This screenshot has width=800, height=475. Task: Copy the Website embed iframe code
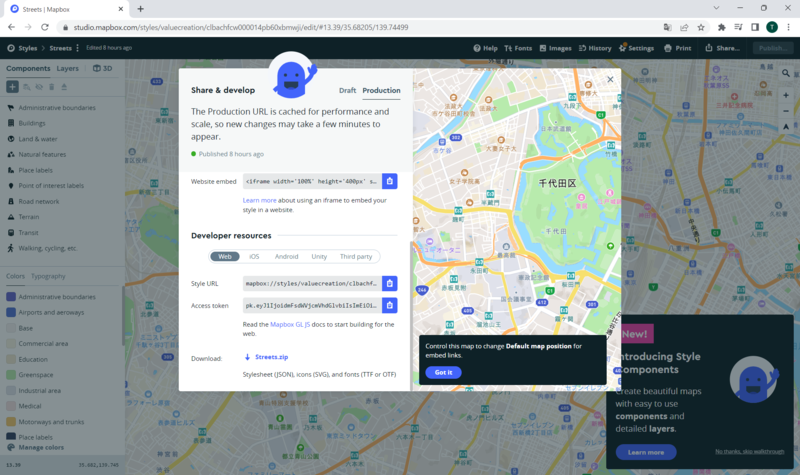(389, 181)
